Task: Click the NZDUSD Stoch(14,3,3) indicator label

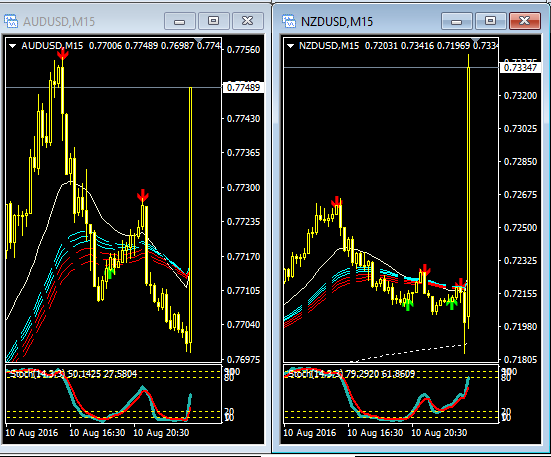Action: (x=351, y=374)
